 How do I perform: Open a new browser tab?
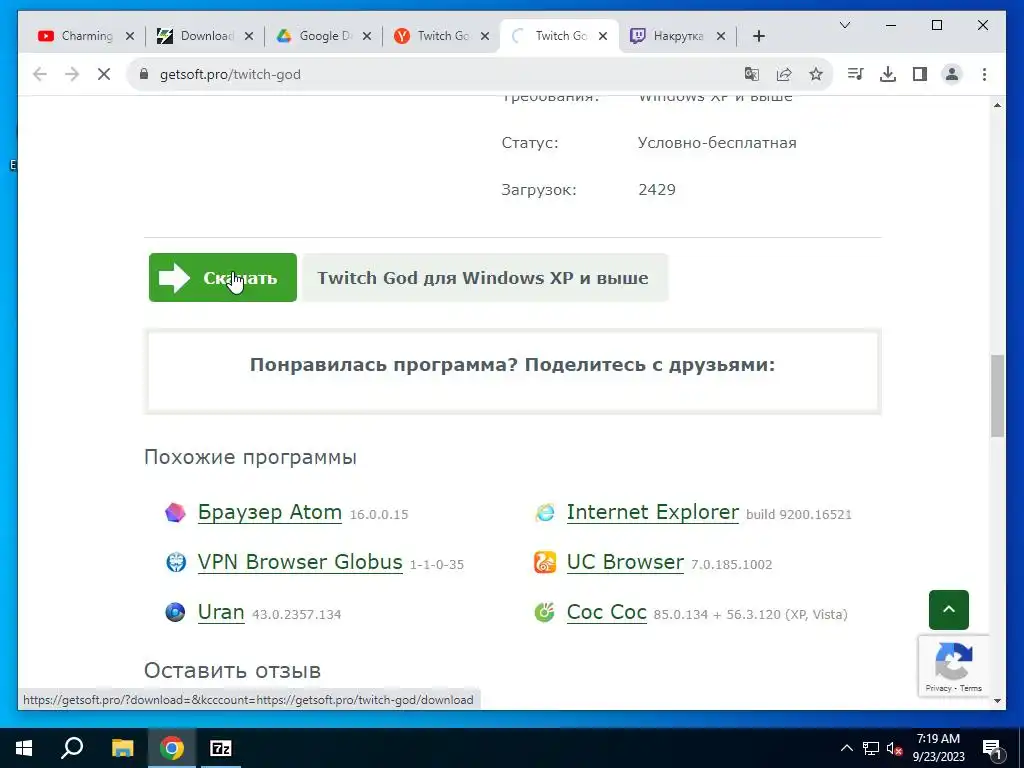(x=759, y=36)
